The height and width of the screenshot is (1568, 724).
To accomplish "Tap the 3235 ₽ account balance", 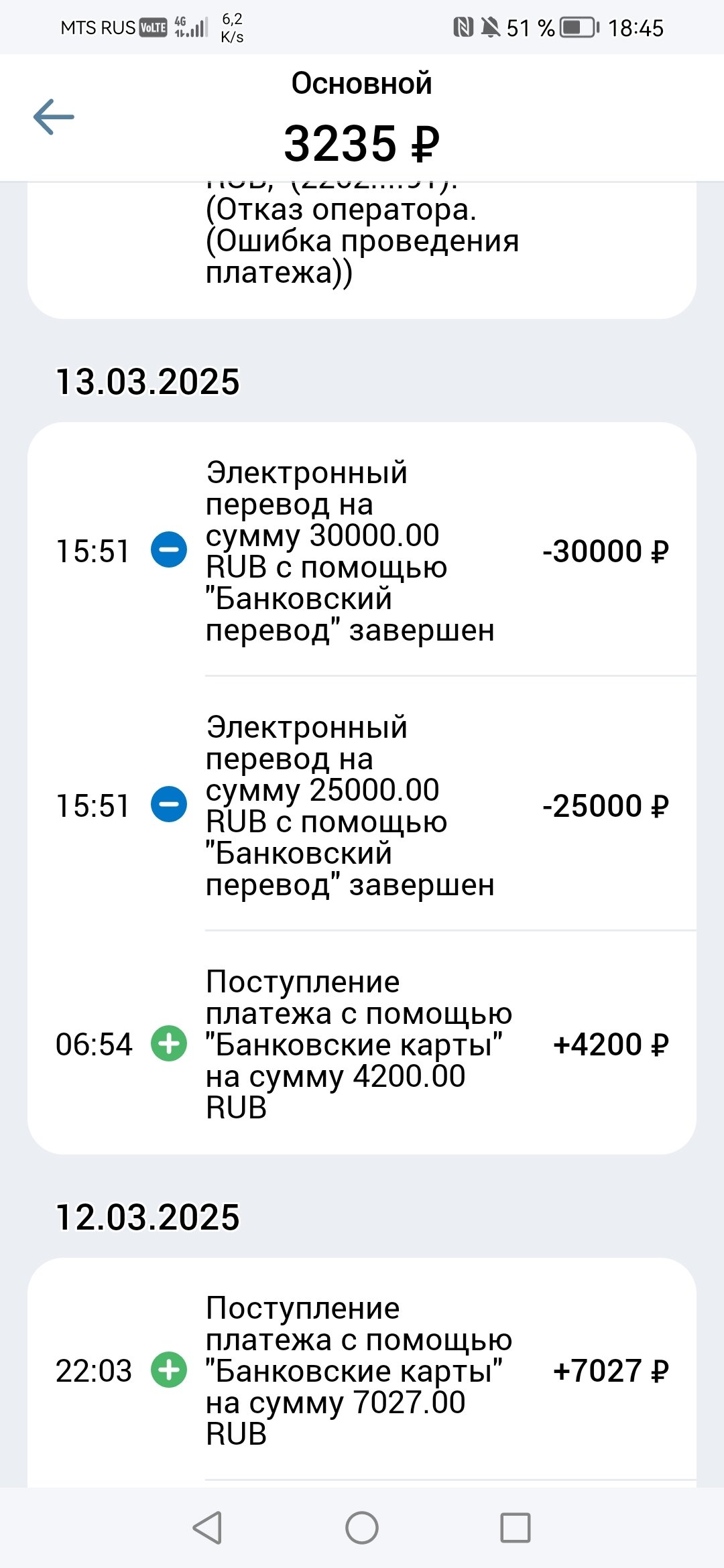I will (x=361, y=143).
